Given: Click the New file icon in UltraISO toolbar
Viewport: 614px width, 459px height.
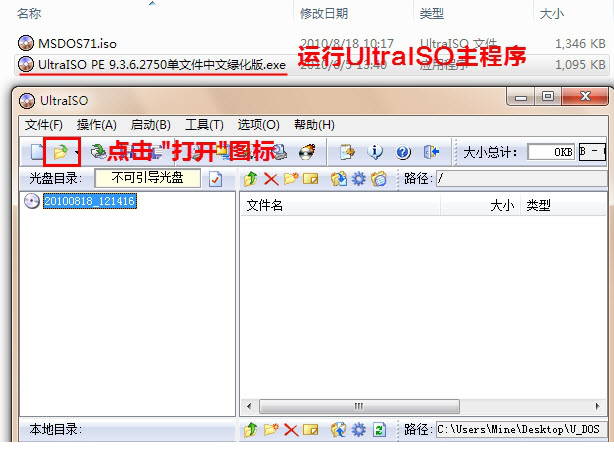Looking at the screenshot, I should pyautogui.click(x=37, y=152).
